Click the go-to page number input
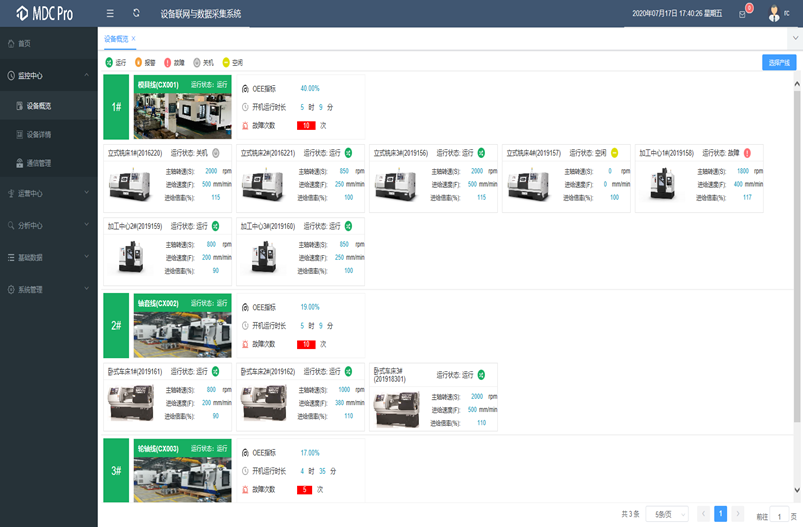The height and width of the screenshot is (527, 803). (x=779, y=516)
